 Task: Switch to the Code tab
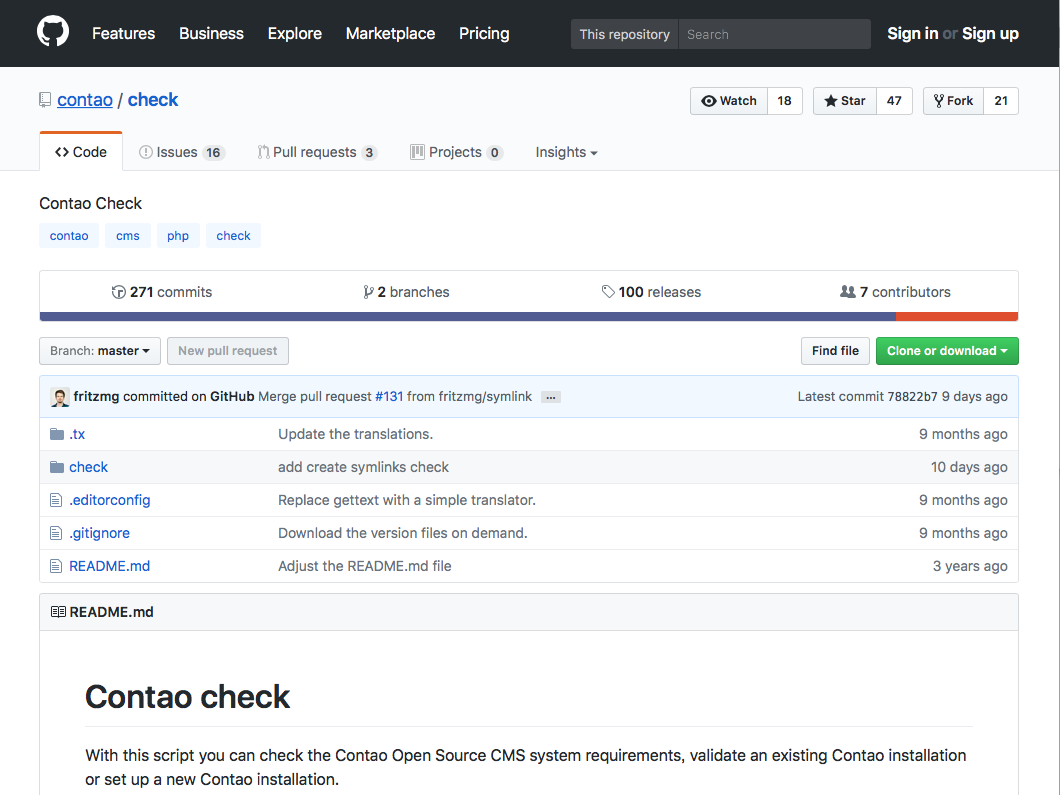click(x=81, y=152)
